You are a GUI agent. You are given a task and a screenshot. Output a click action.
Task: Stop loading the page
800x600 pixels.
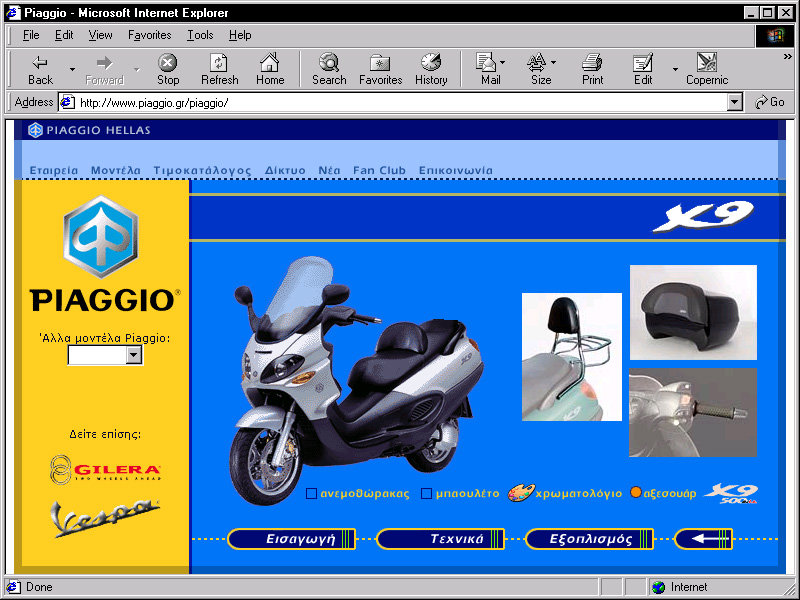[x=167, y=70]
